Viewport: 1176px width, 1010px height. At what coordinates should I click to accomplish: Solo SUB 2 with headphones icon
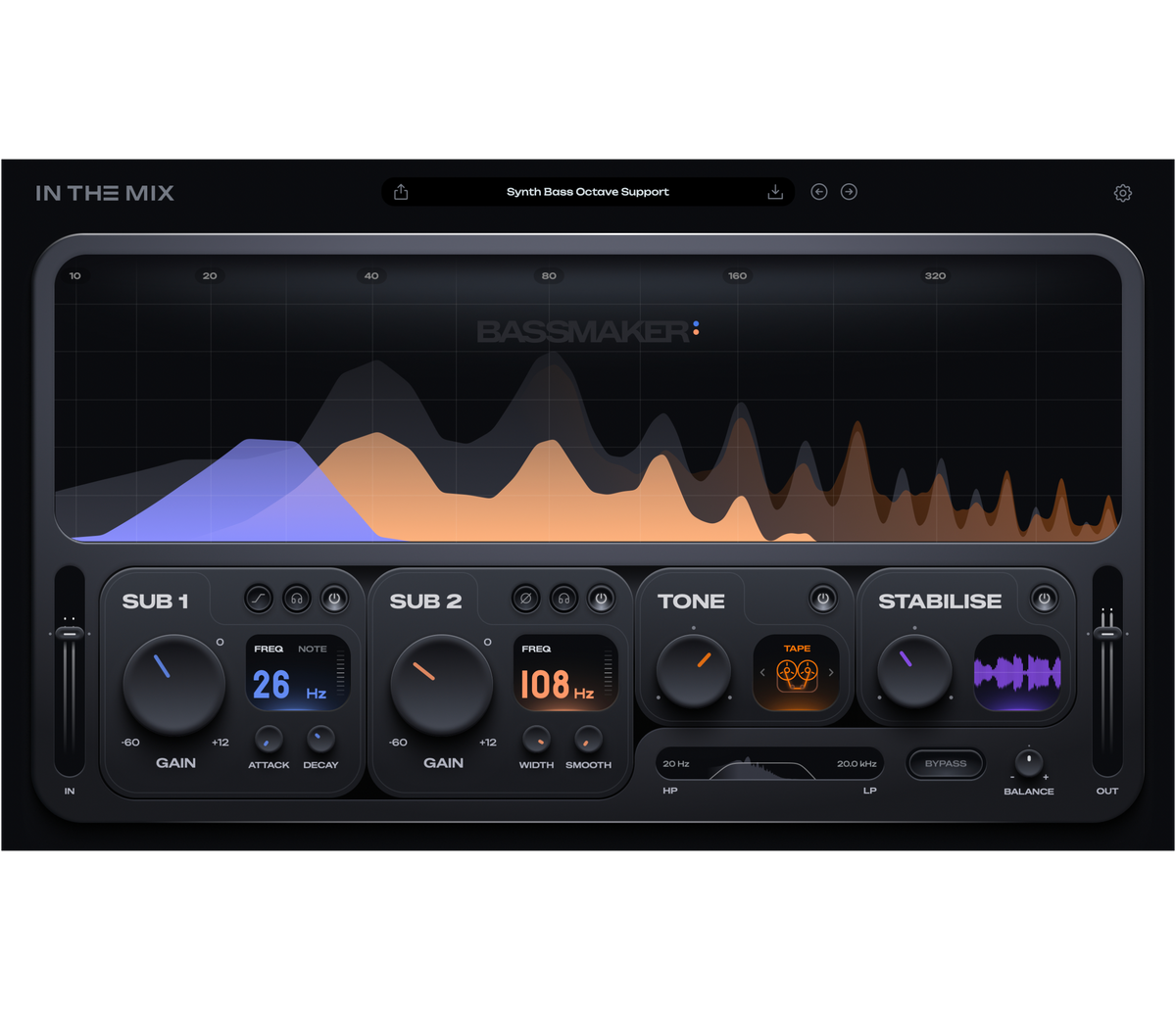click(x=563, y=598)
